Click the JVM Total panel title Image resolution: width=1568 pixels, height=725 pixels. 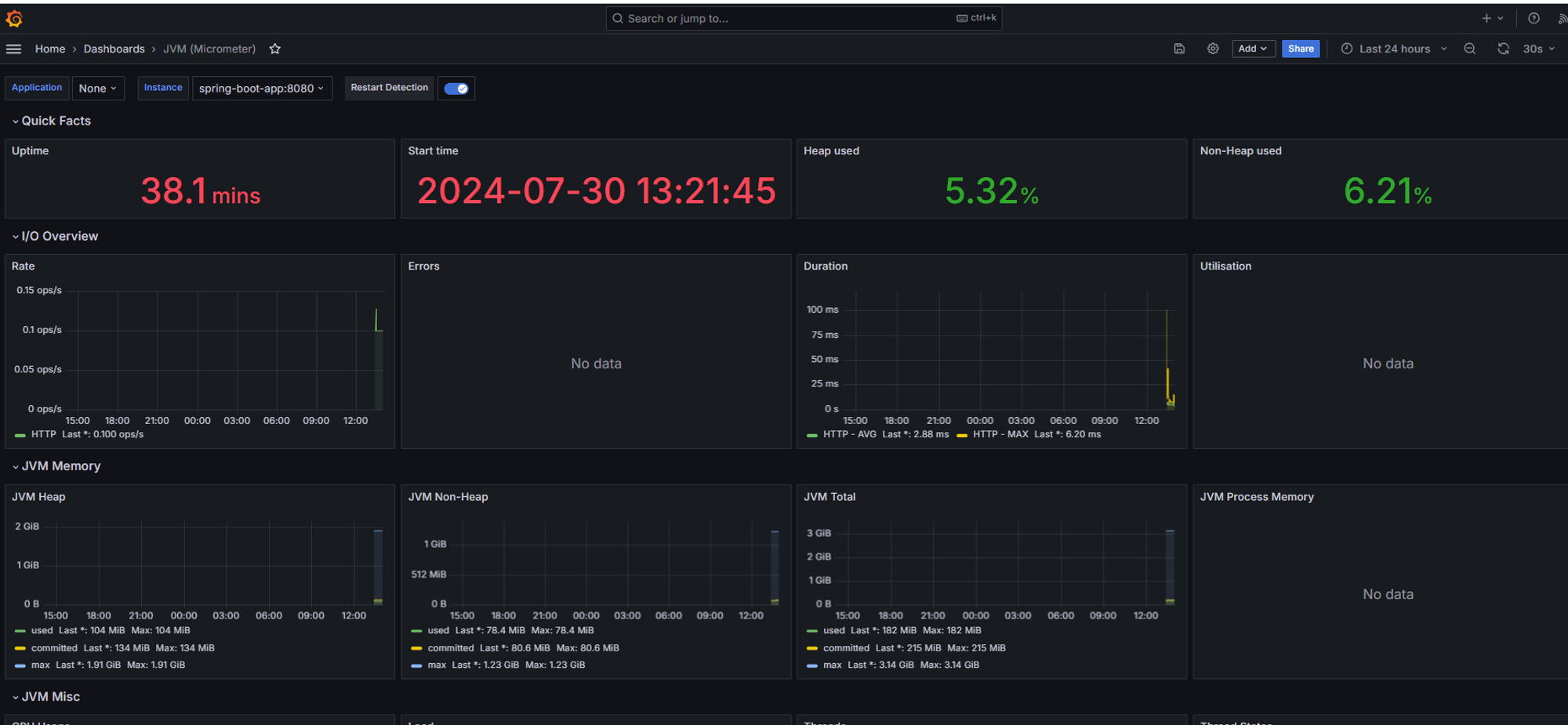tap(829, 497)
